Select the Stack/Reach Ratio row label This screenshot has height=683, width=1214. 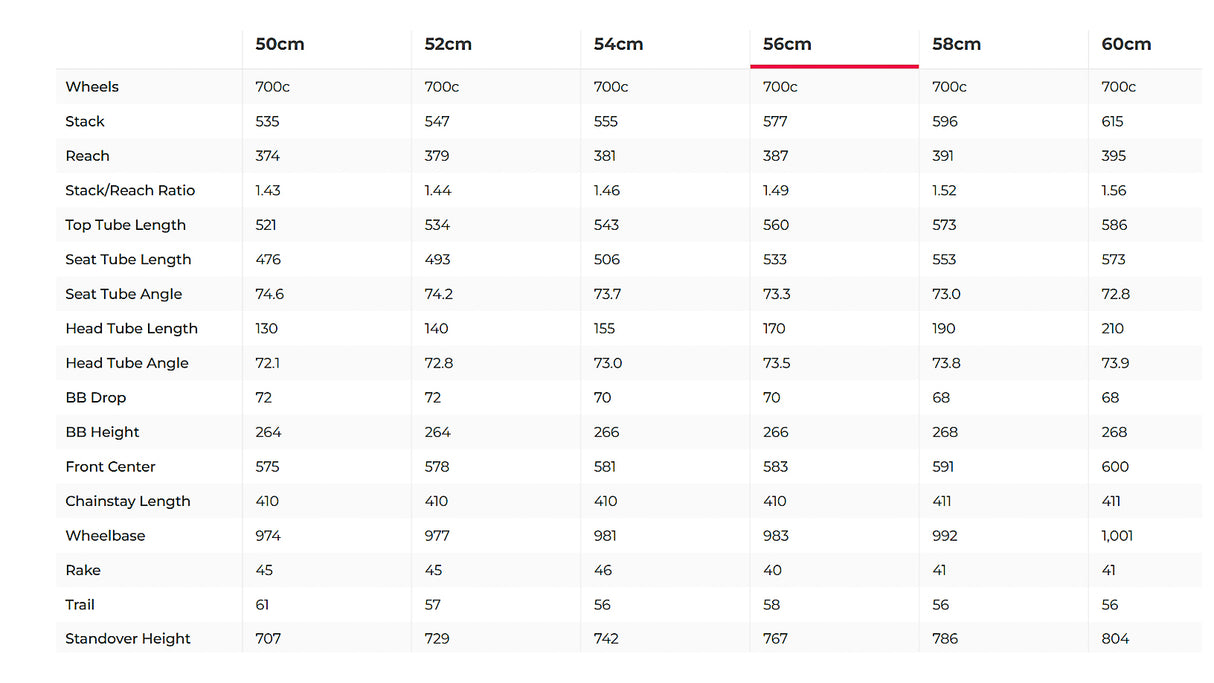(x=130, y=190)
